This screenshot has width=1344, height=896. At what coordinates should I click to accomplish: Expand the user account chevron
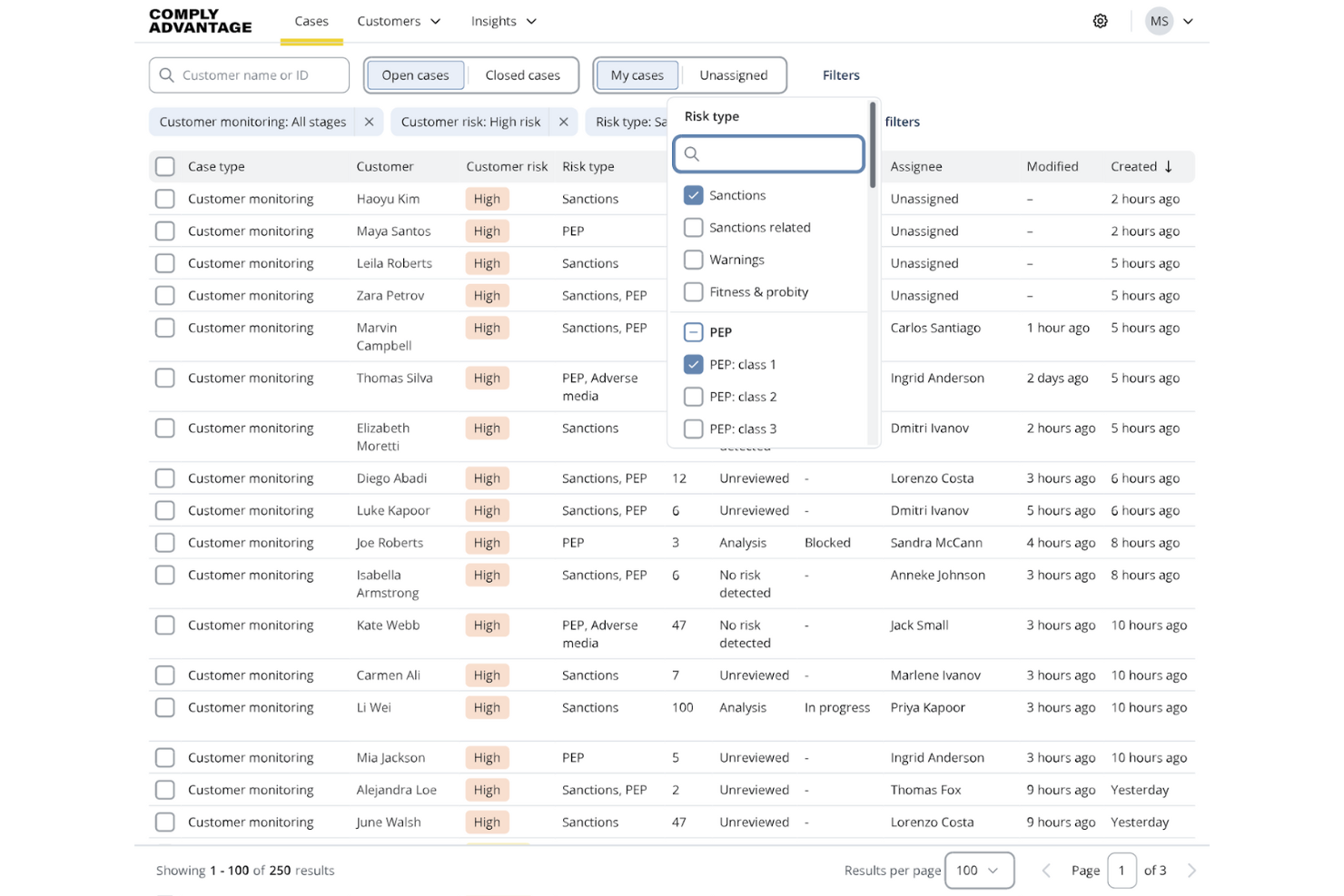click(1188, 21)
